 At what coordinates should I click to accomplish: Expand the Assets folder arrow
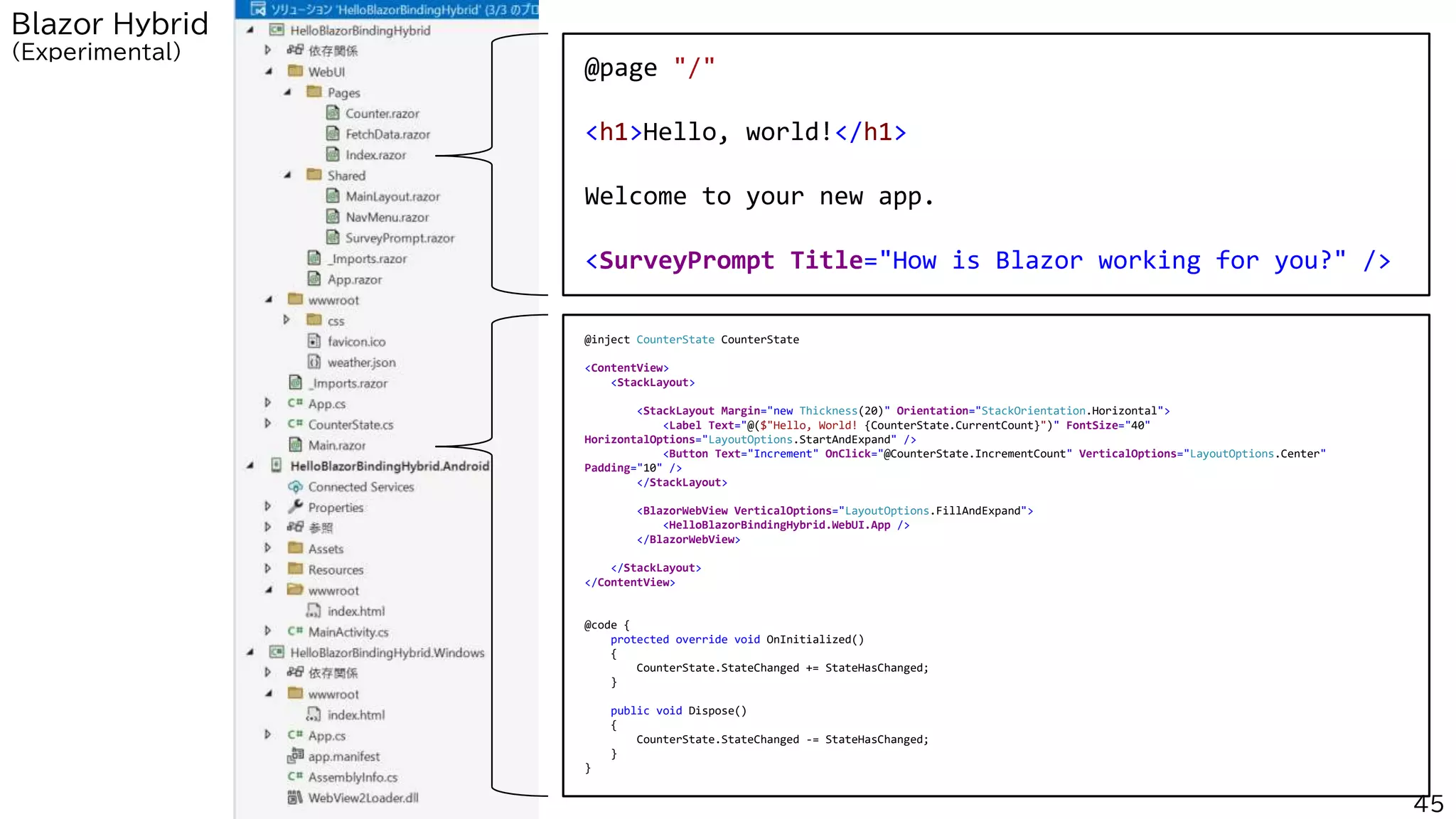tap(268, 548)
